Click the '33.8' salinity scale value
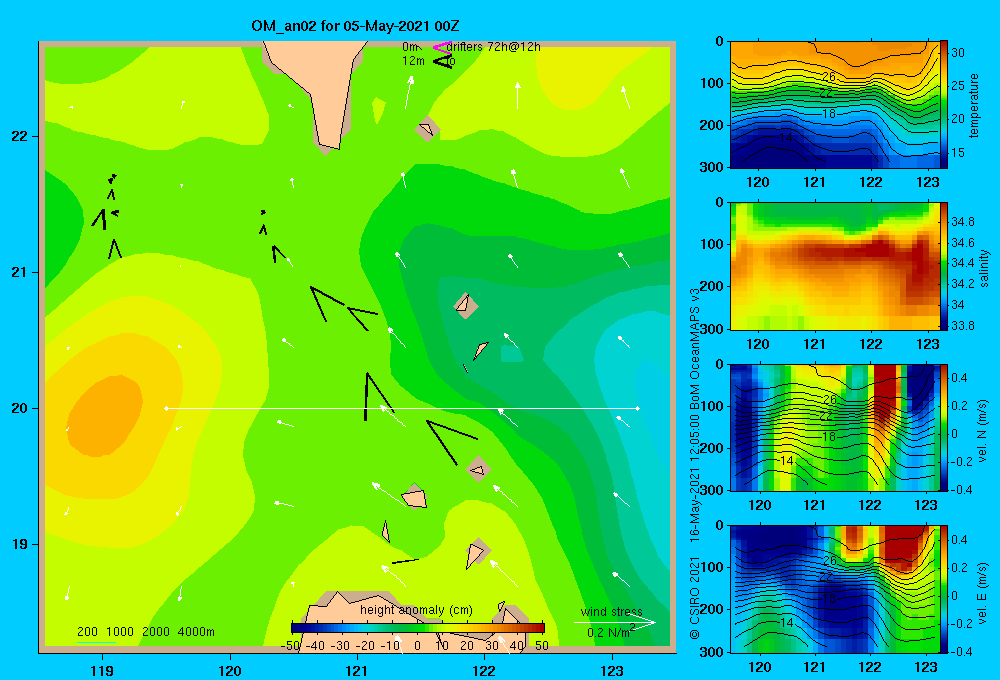 pos(962,325)
